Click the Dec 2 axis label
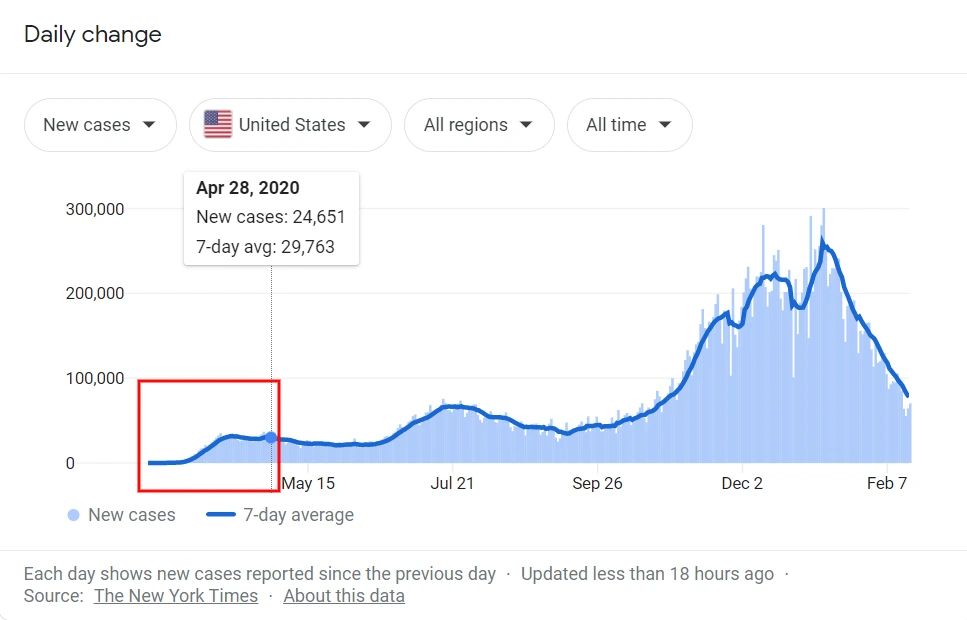This screenshot has height=620, width=967. tap(742, 483)
